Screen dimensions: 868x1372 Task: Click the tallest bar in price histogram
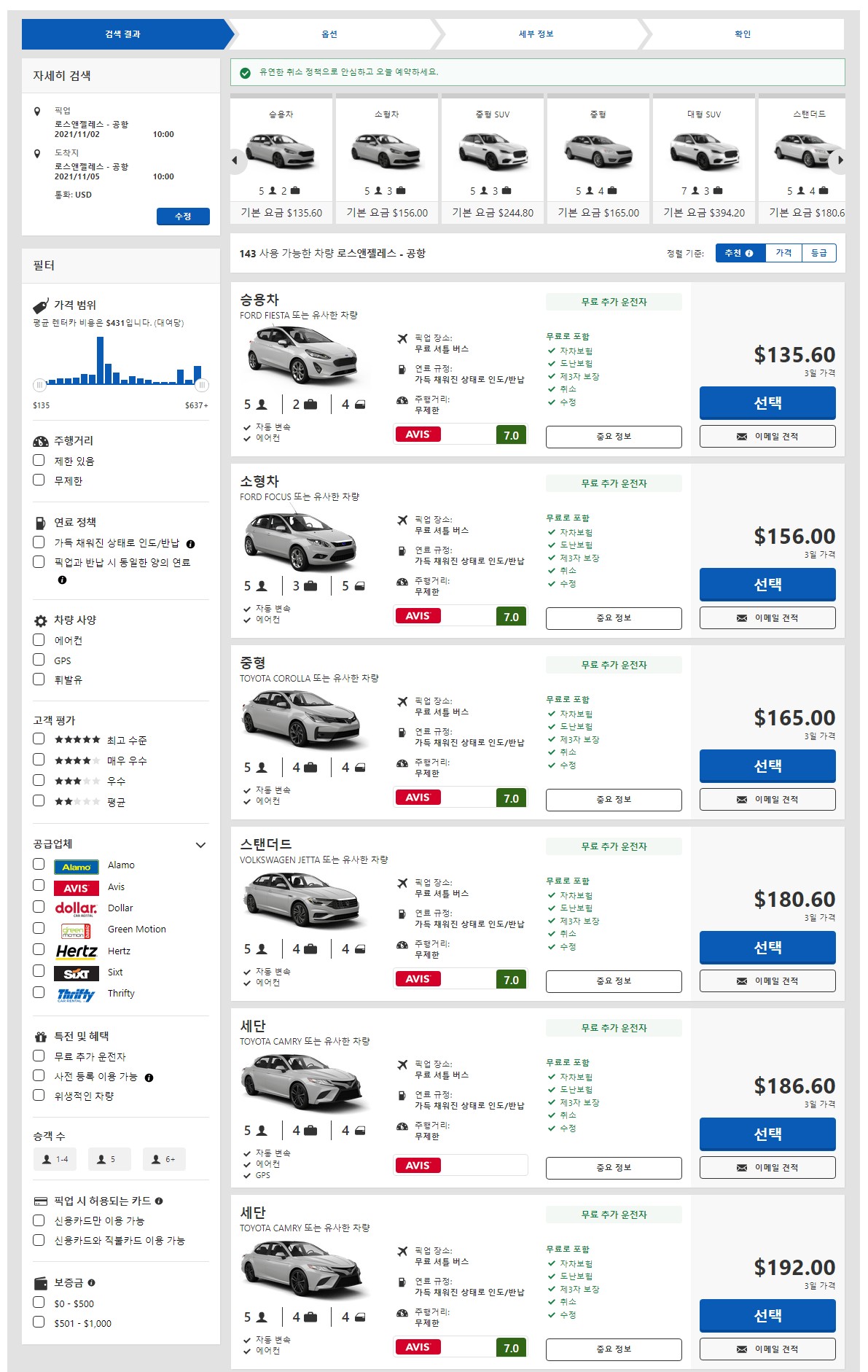[101, 360]
